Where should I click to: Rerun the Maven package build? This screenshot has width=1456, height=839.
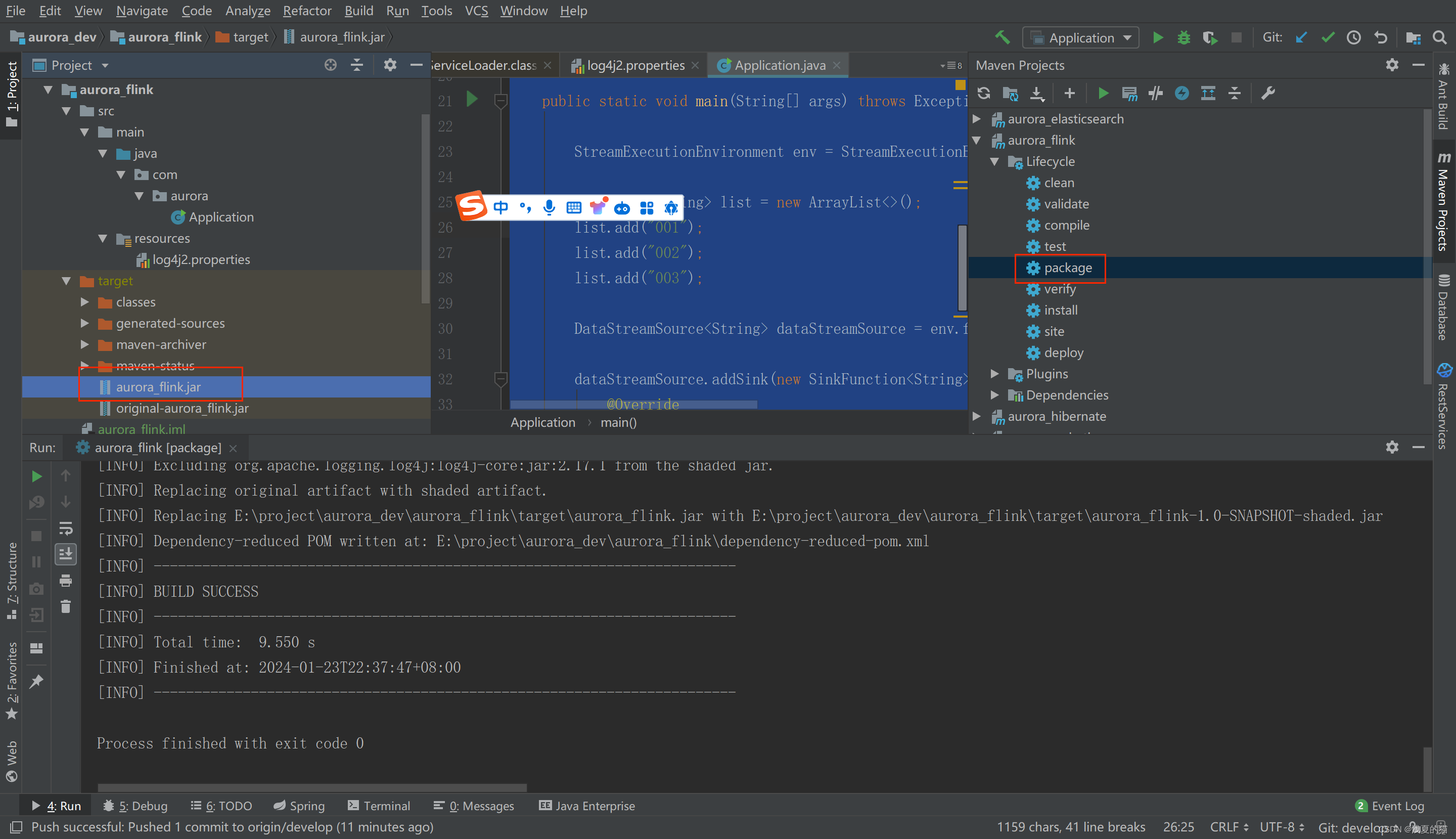(36, 476)
